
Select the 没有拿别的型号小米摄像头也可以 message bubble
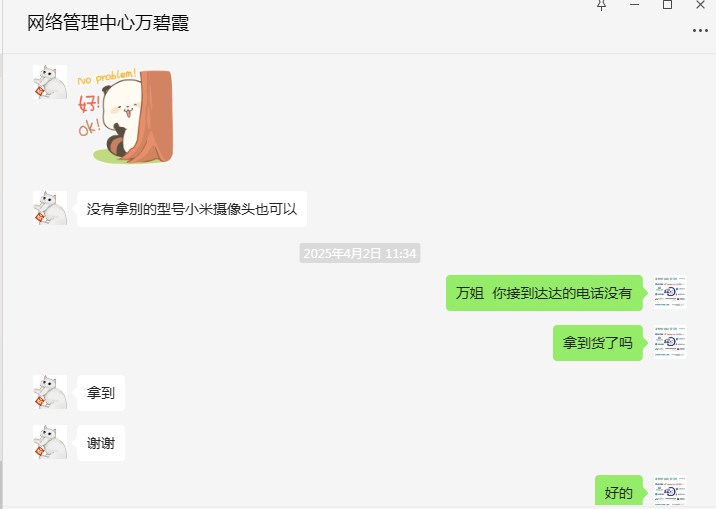click(x=192, y=209)
